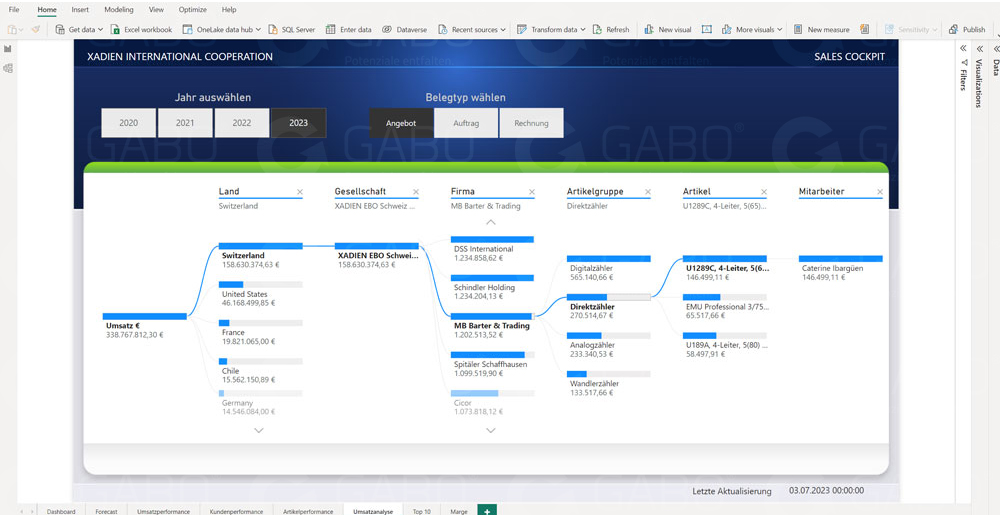
Task: Select year 2022
Action: [x=242, y=123]
